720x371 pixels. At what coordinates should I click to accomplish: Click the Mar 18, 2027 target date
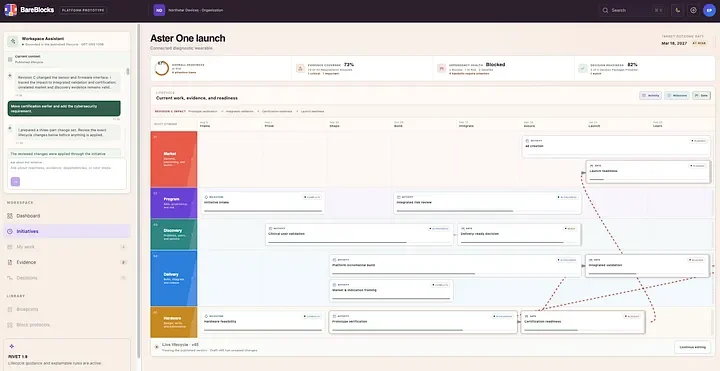click(x=675, y=43)
